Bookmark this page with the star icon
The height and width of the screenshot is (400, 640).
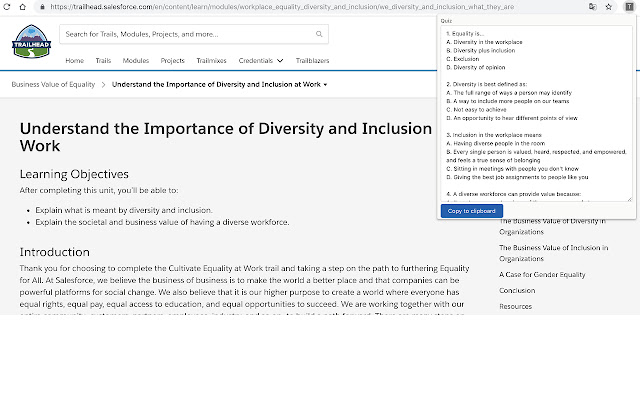(610, 6)
